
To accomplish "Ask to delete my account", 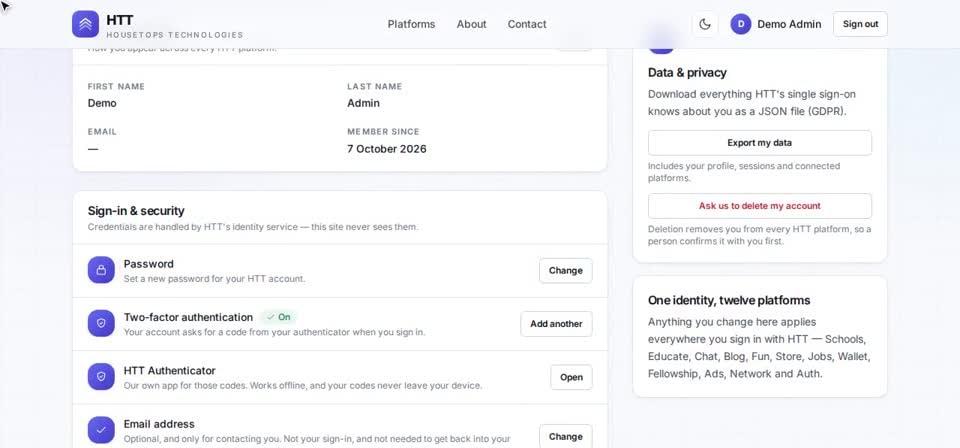I will click(760, 206).
